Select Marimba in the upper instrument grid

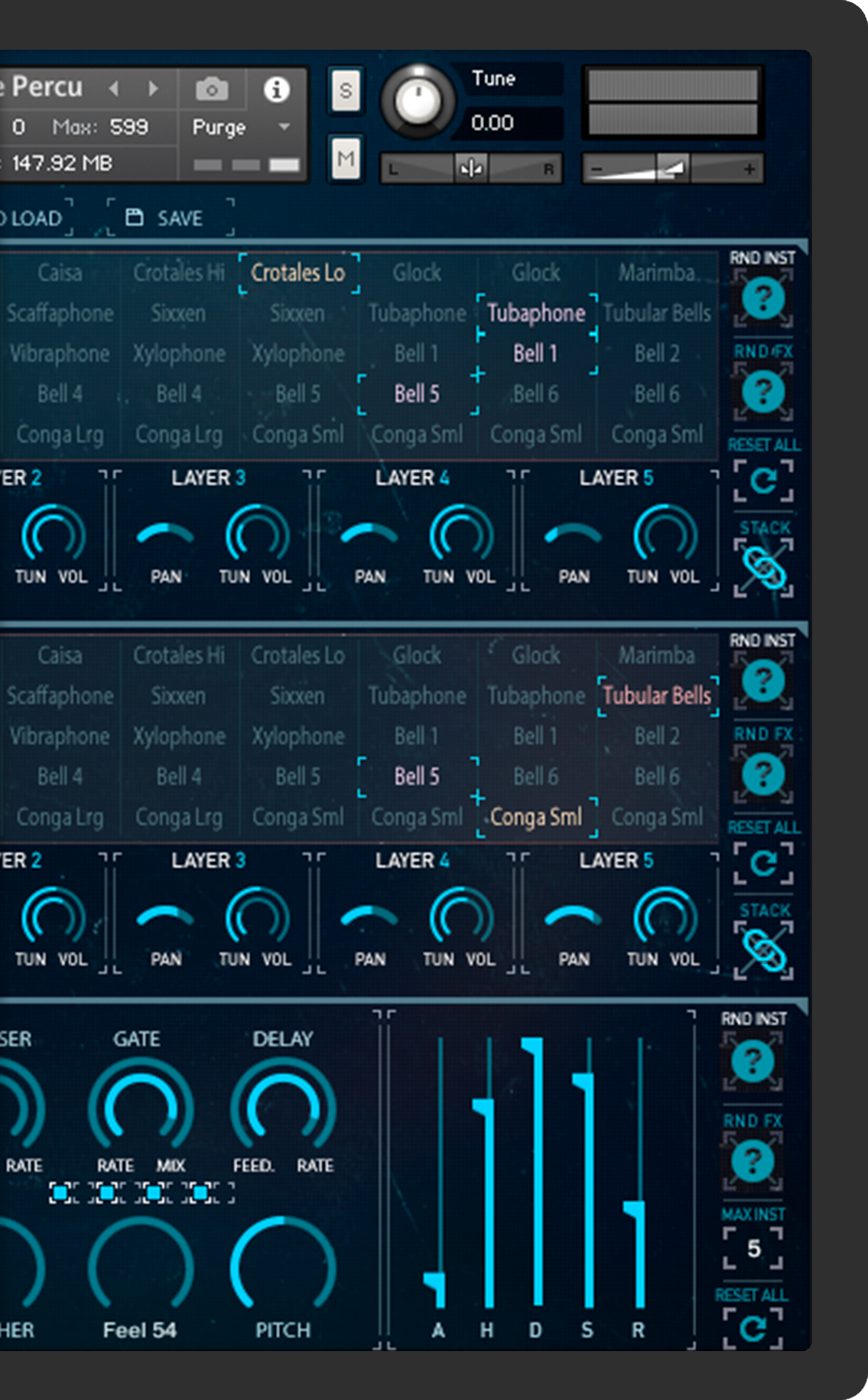[x=657, y=273]
